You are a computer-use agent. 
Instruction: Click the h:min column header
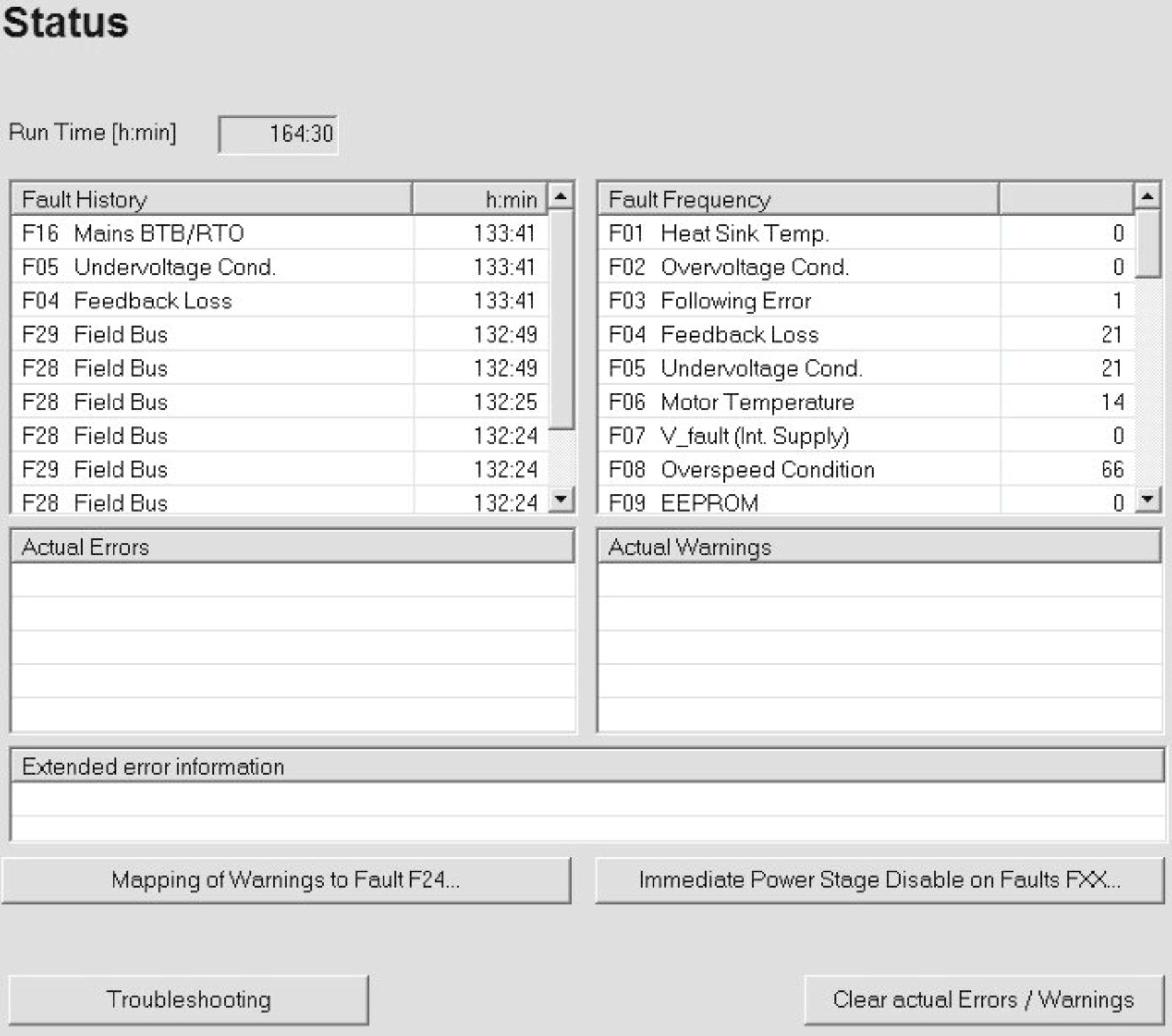tap(480, 199)
